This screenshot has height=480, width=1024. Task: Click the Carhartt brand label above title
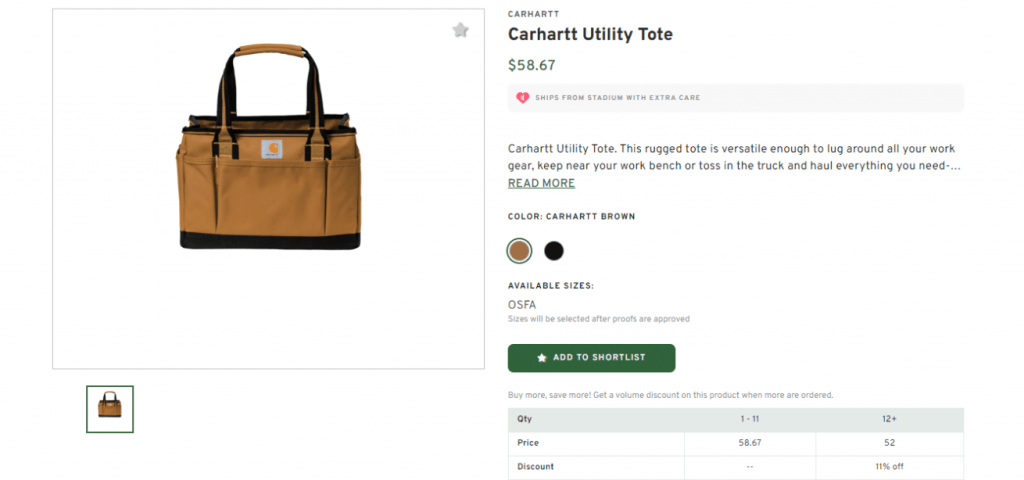tap(534, 14)
